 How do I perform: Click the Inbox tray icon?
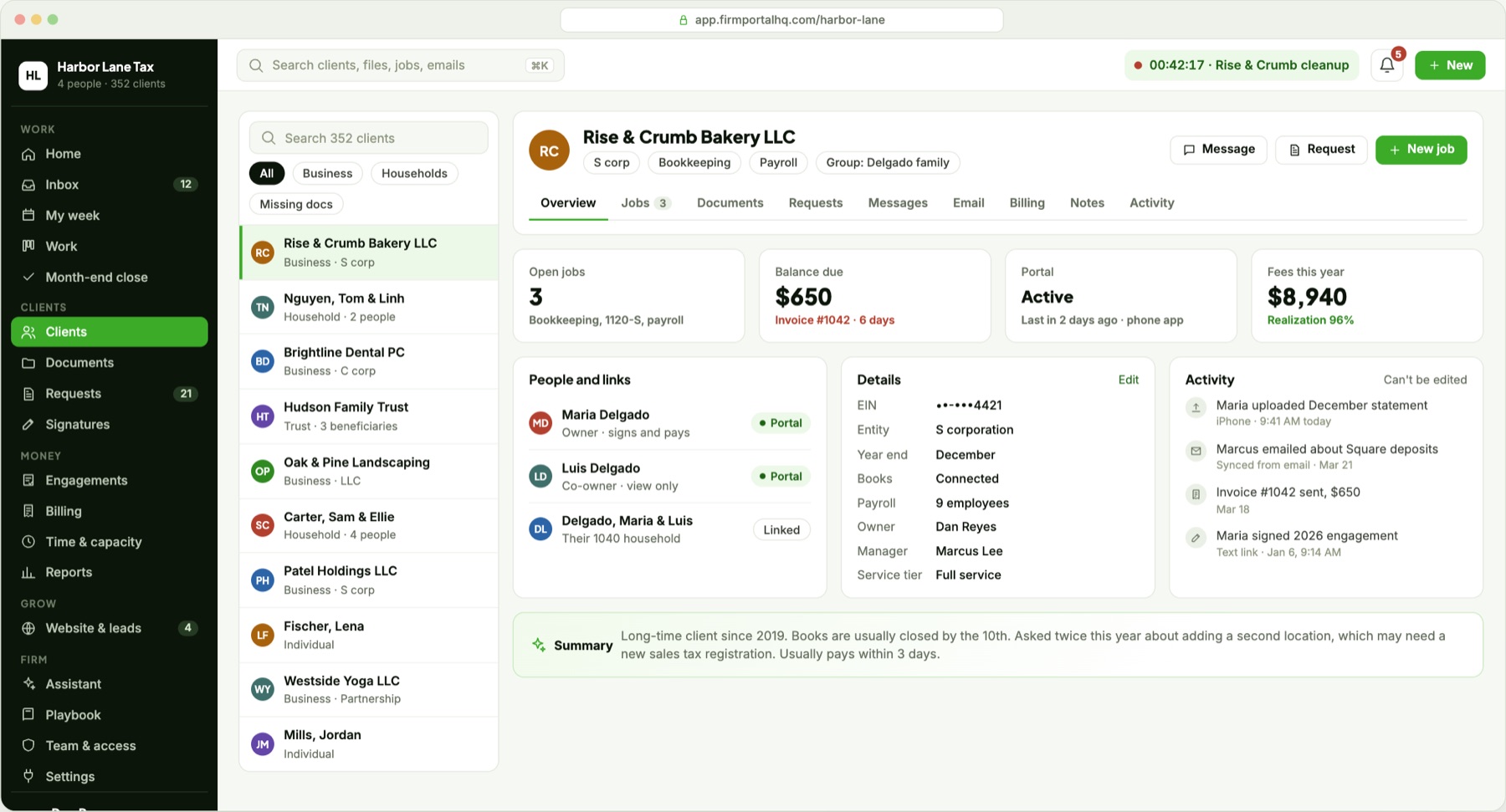[28, 185]
